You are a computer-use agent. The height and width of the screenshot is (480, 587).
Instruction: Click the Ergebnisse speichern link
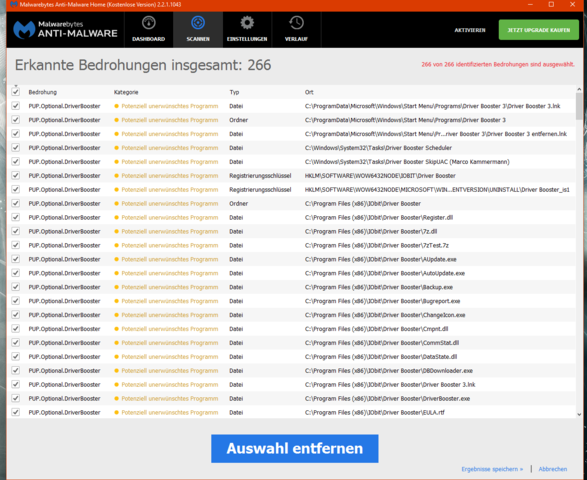pyautogui.click(x=492, y=469)
